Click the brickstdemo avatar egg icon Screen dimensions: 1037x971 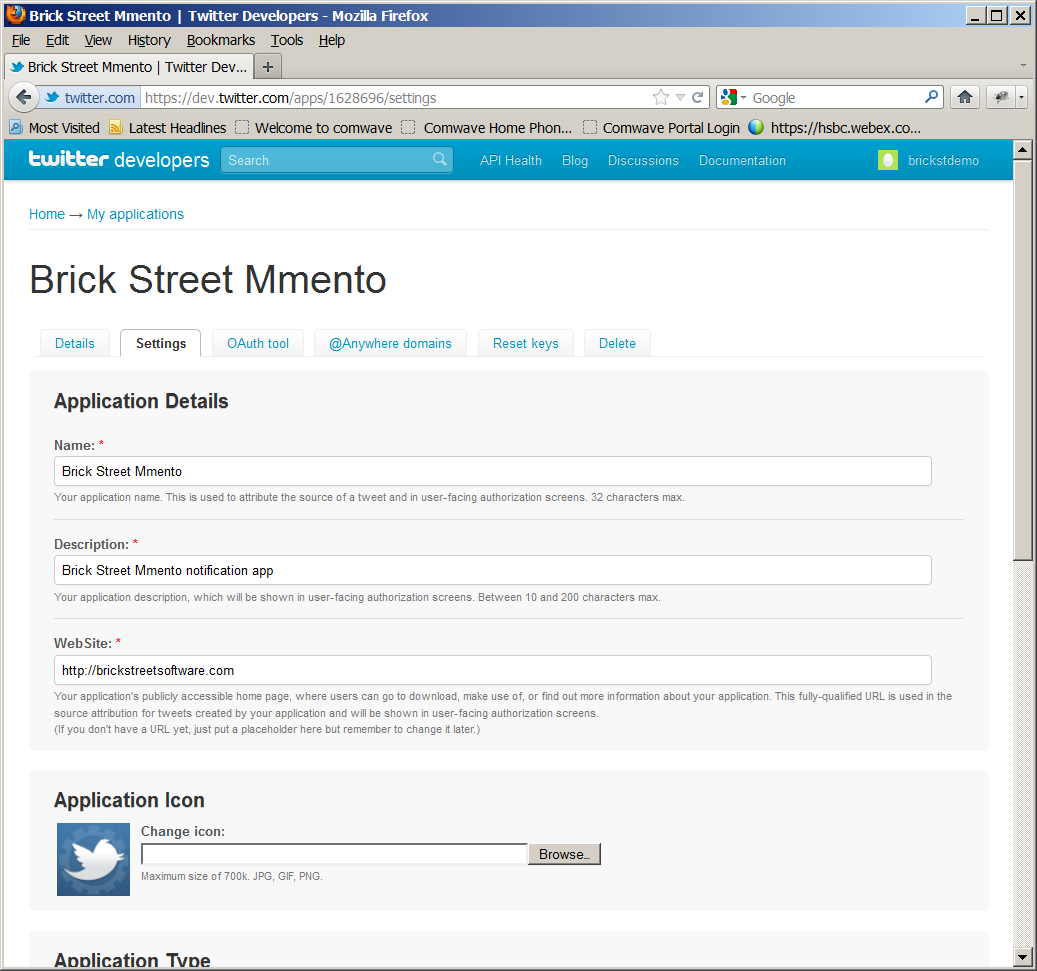tap(887, 160)
